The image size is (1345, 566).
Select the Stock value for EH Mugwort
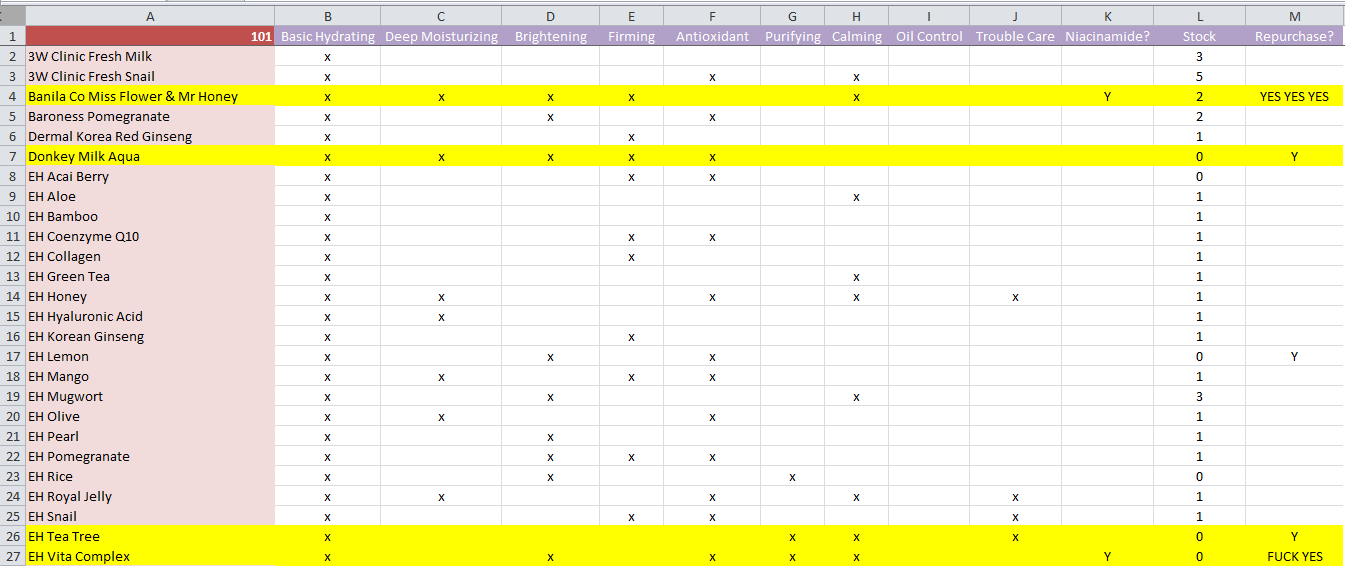pyautogui.click(x=1199, y=397)
